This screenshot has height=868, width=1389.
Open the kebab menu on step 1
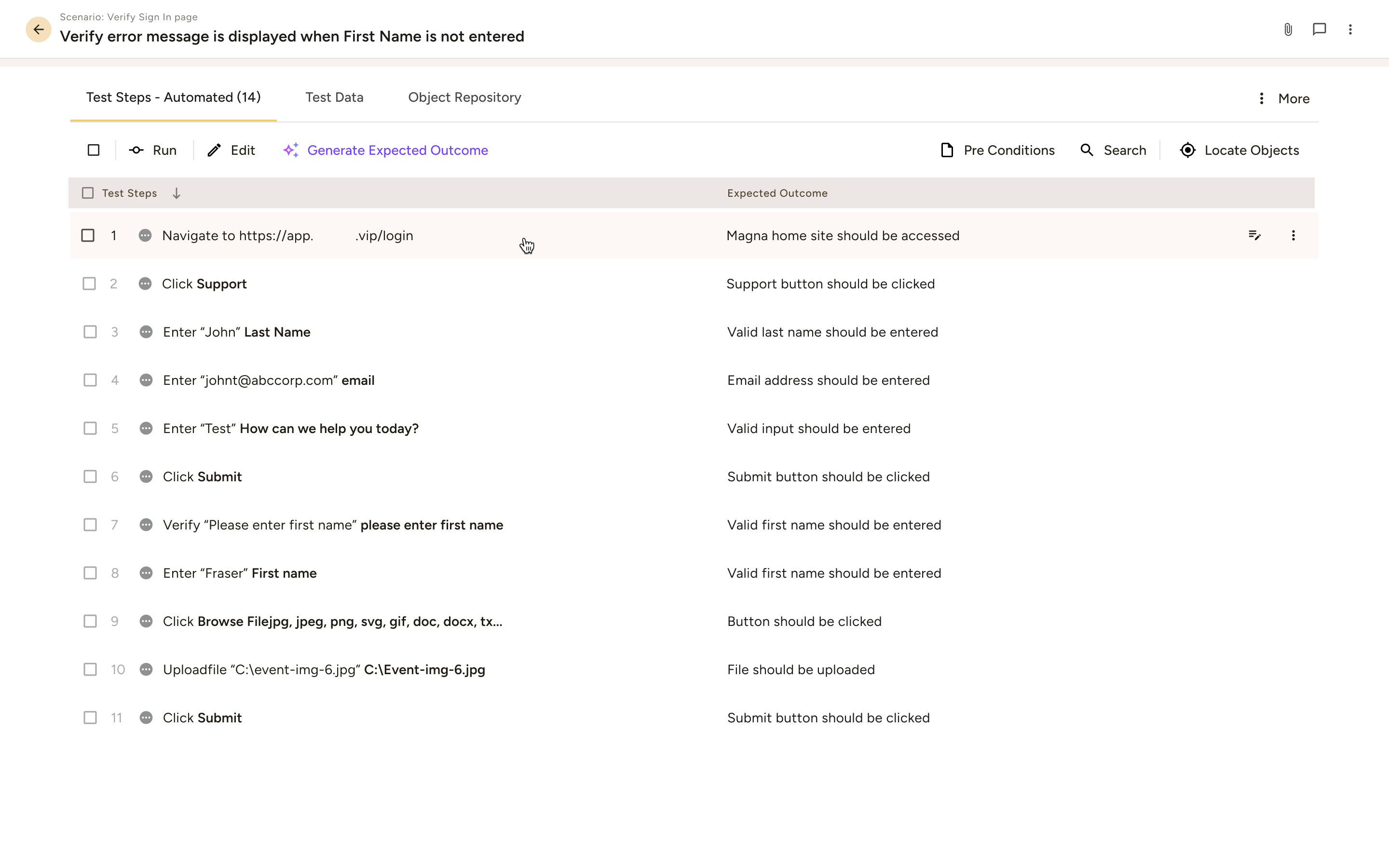coord(1293,235)
